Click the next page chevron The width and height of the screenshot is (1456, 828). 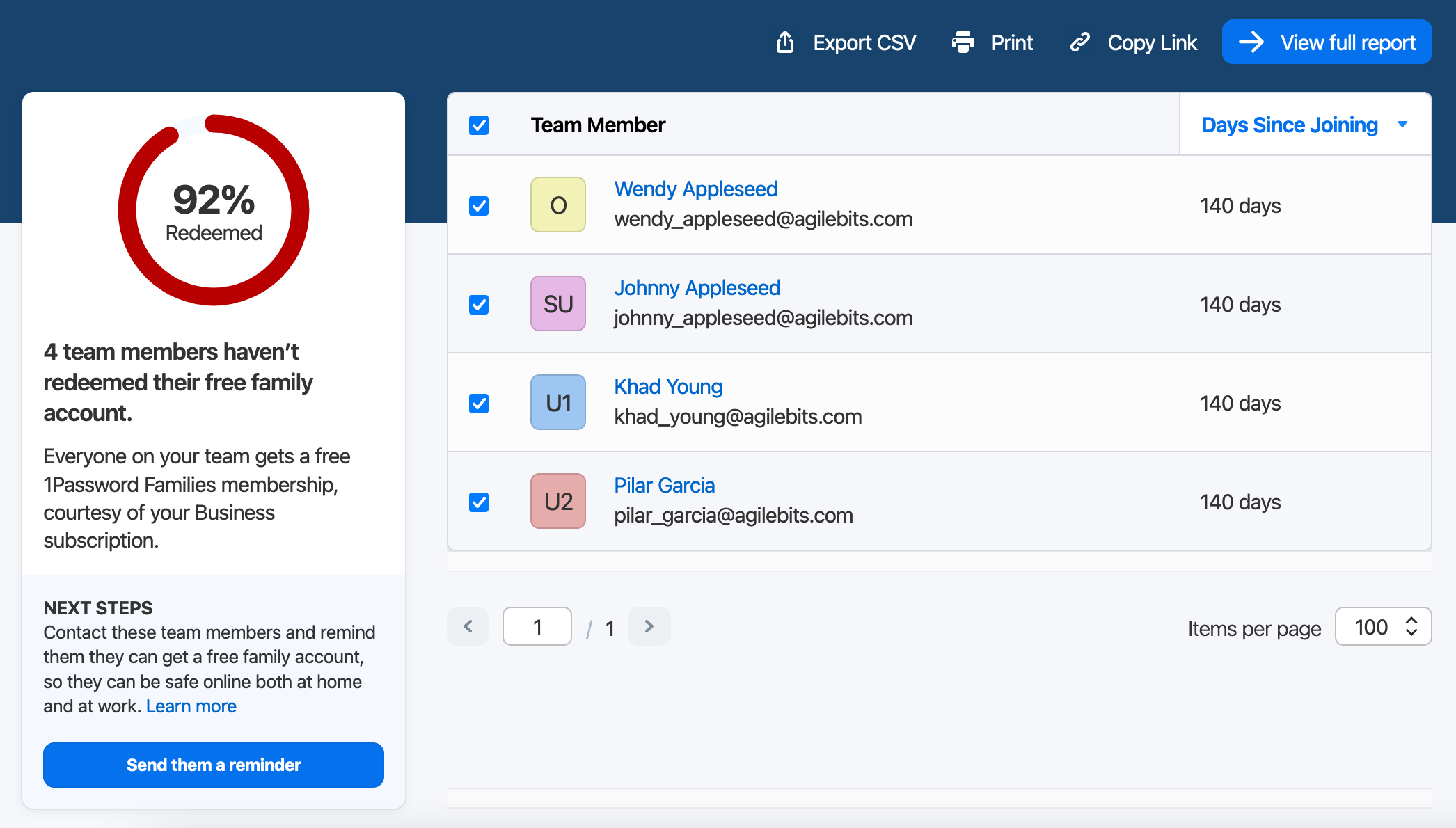649,626
